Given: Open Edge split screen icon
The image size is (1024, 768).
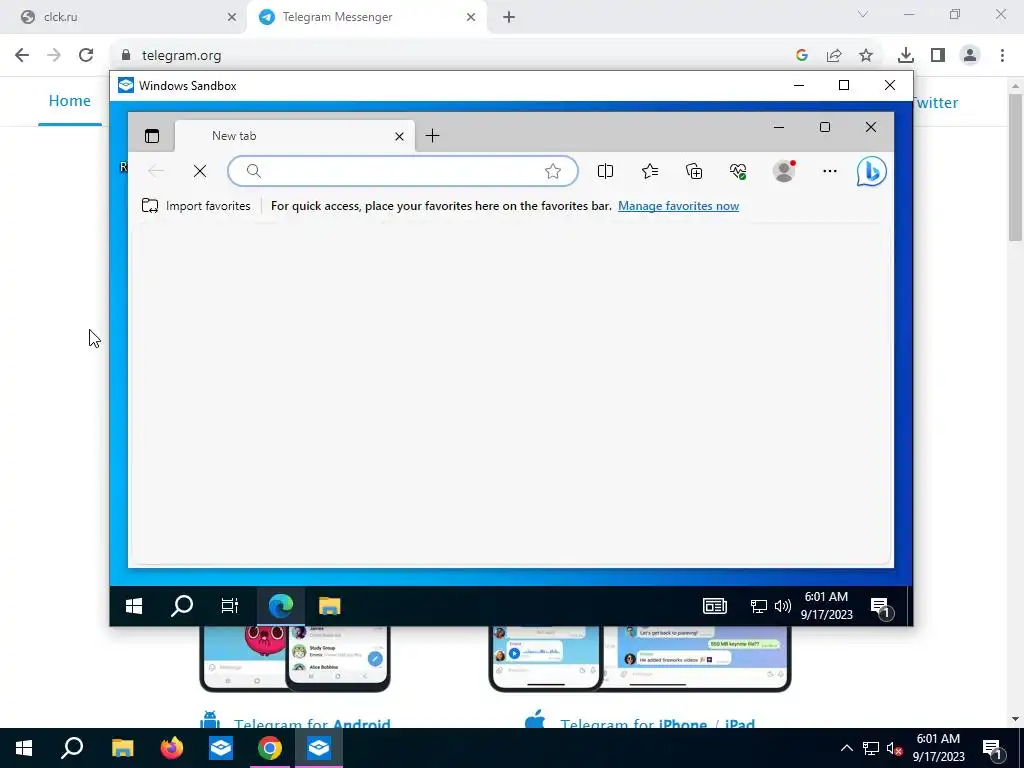Looking at the screenshot, I should pyautogui.click(x=605, y=171).
